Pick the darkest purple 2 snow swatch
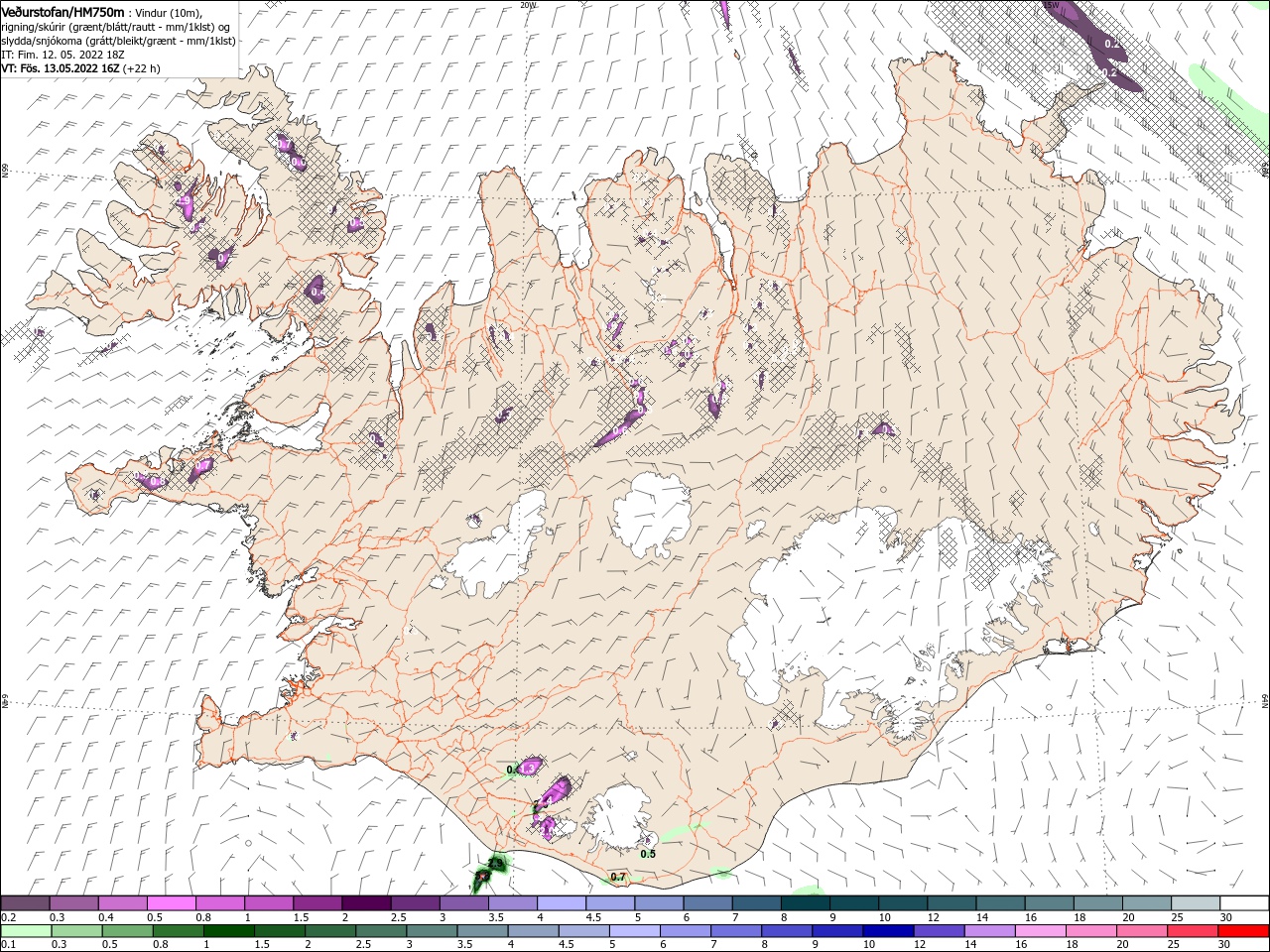The width and height of the screenshot is (1270, 952). (365, 903)
